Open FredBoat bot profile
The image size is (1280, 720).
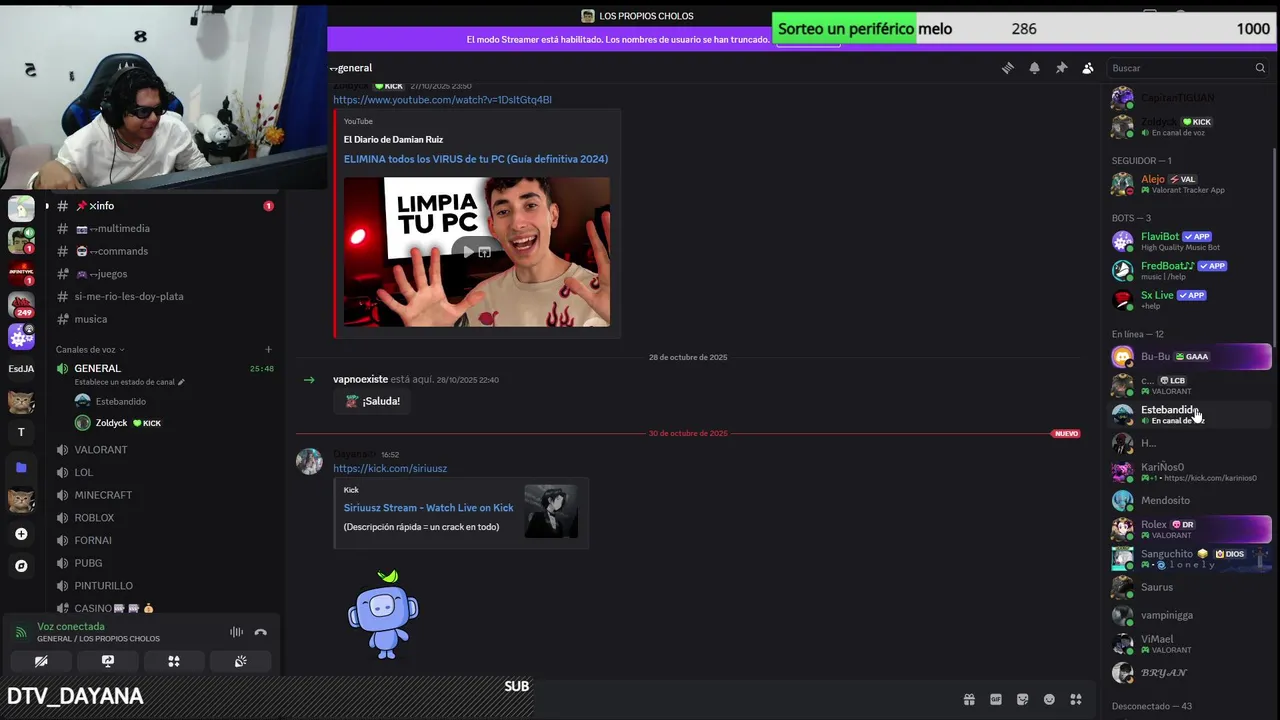(1189, 270)
